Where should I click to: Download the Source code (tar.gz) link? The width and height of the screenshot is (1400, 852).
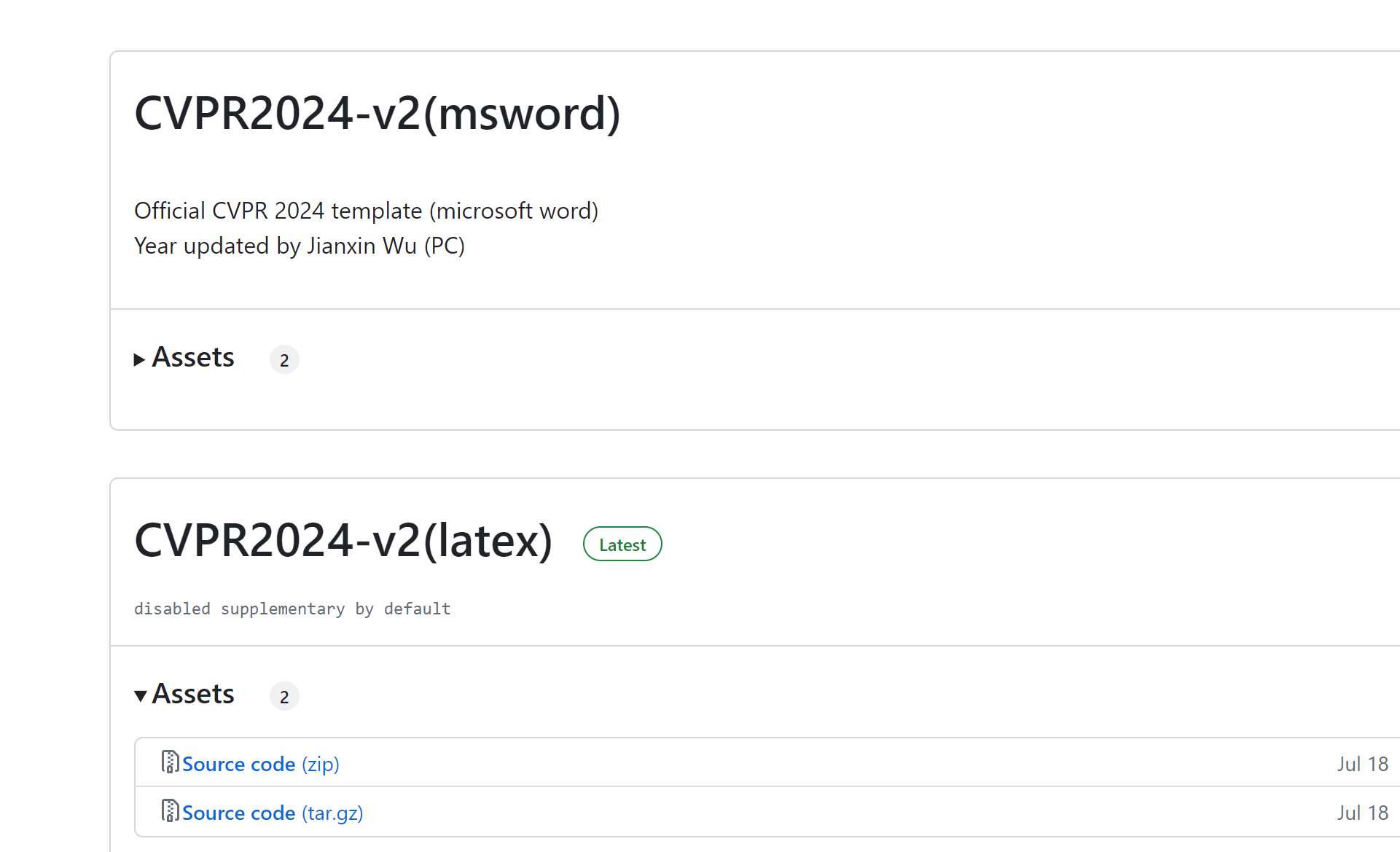(273, 813)
